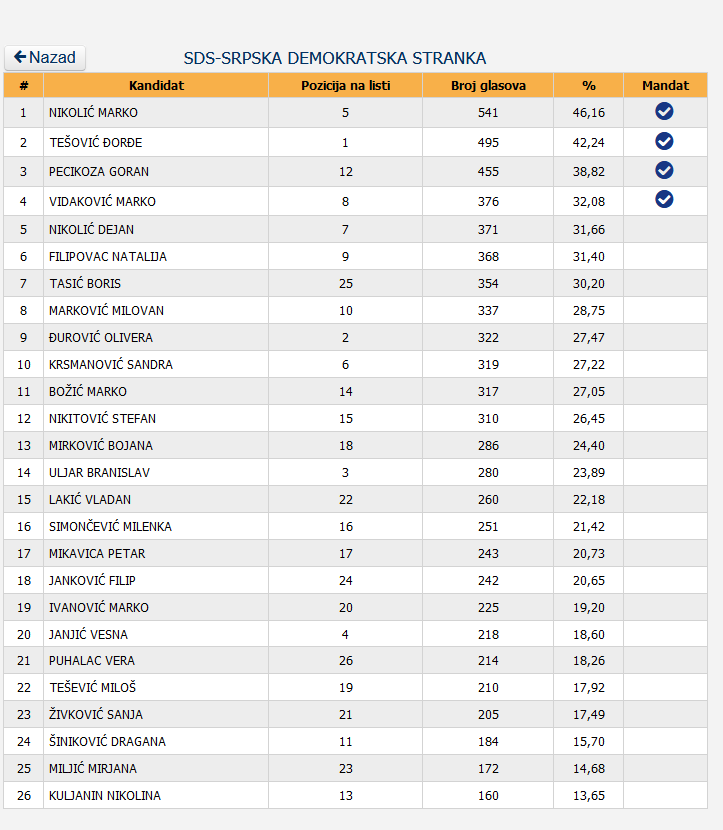Click the Mandat column header

tap(665, 86)
